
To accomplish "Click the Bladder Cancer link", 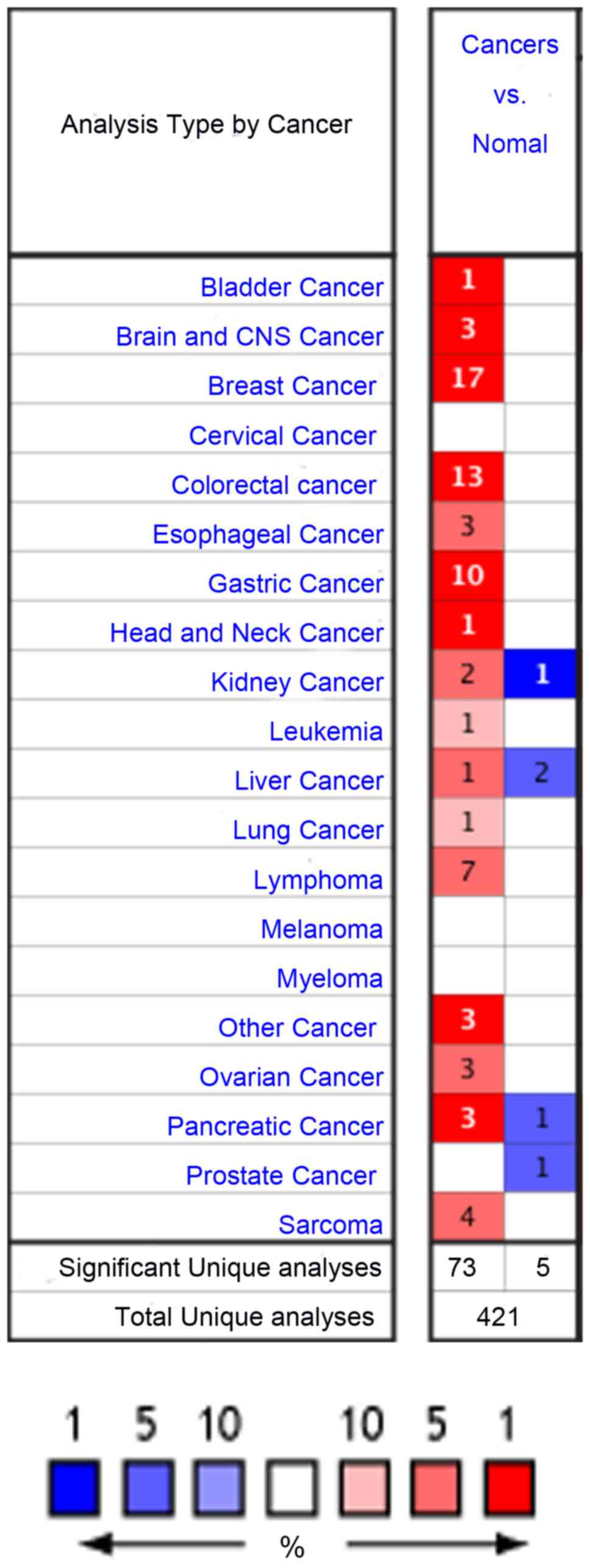I will [292, 287].
